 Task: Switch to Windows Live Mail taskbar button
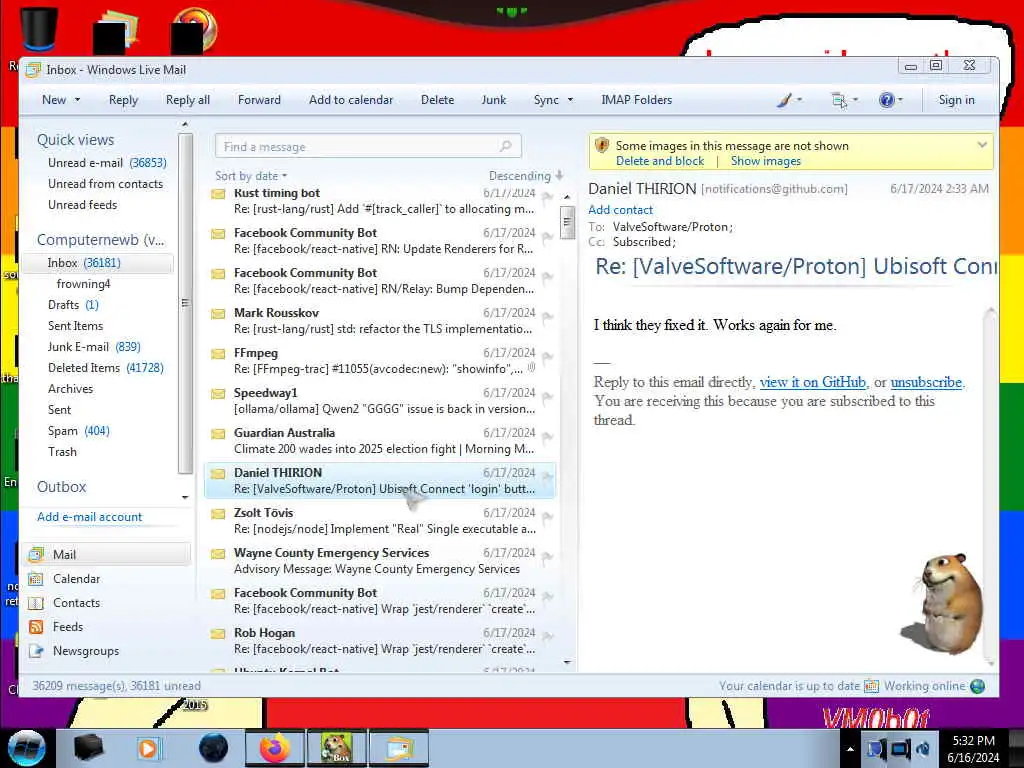399,748
